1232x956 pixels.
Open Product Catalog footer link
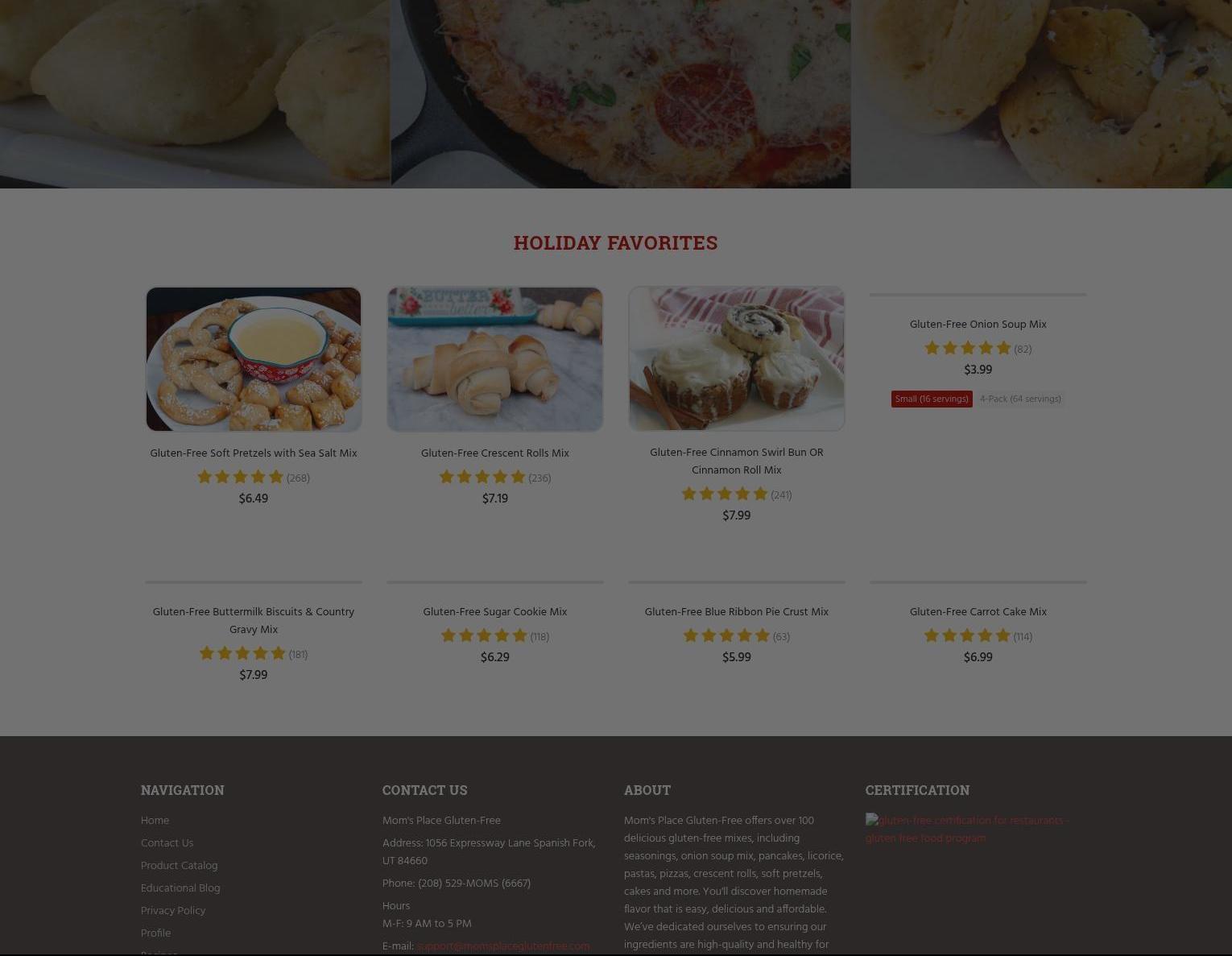(x=179, y=866)
